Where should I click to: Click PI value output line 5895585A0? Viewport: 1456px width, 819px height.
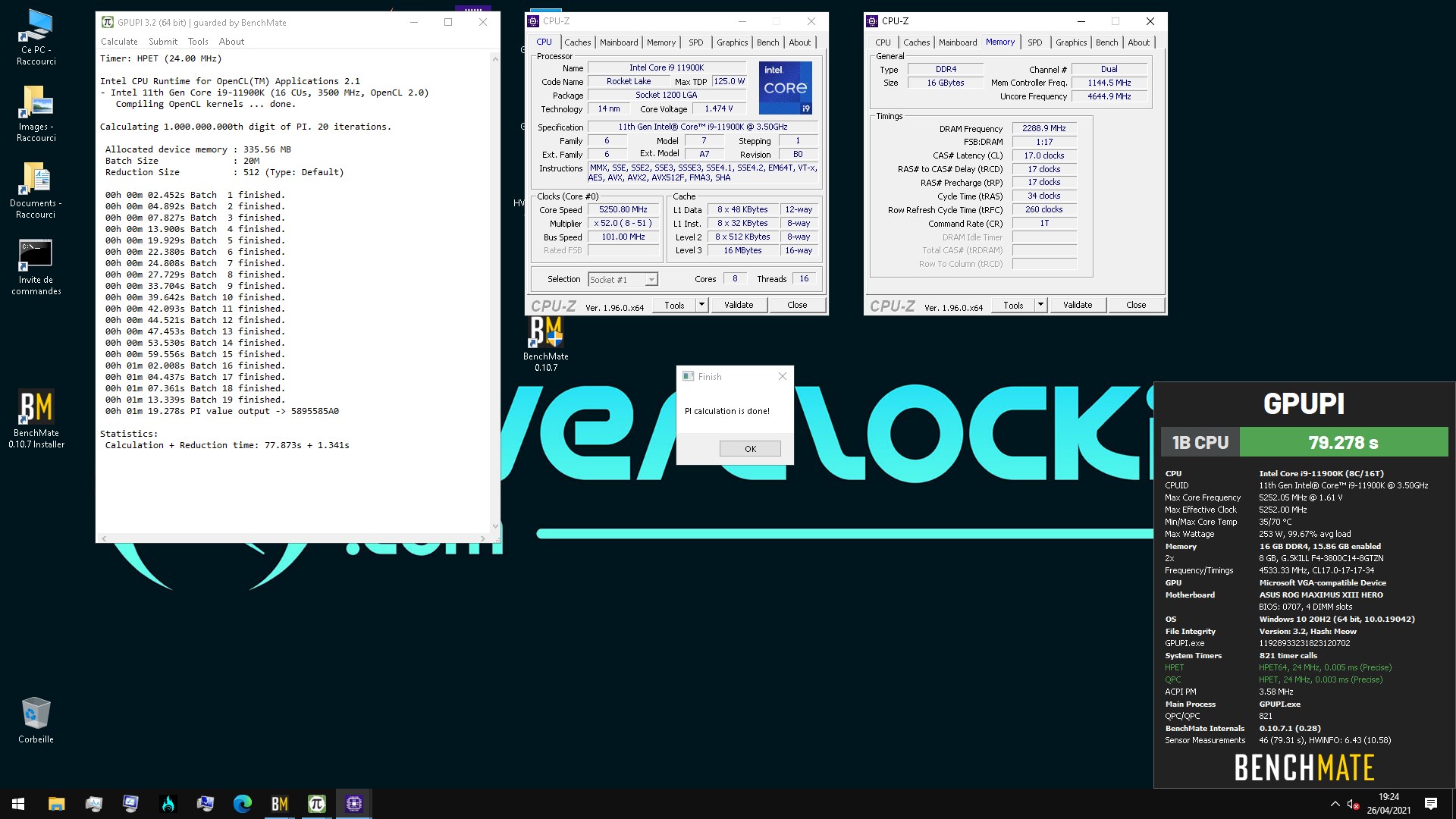click(222, 411)
